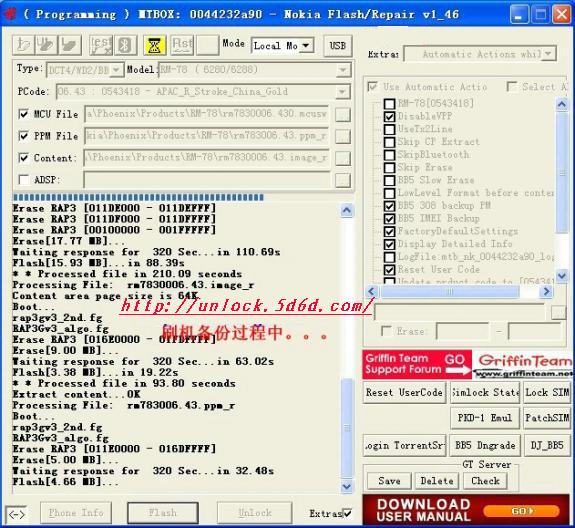Image resolution: width=575 pixels, height=528 pixels.
Task: Click the Unlock button
Action: tap(255, 513)
